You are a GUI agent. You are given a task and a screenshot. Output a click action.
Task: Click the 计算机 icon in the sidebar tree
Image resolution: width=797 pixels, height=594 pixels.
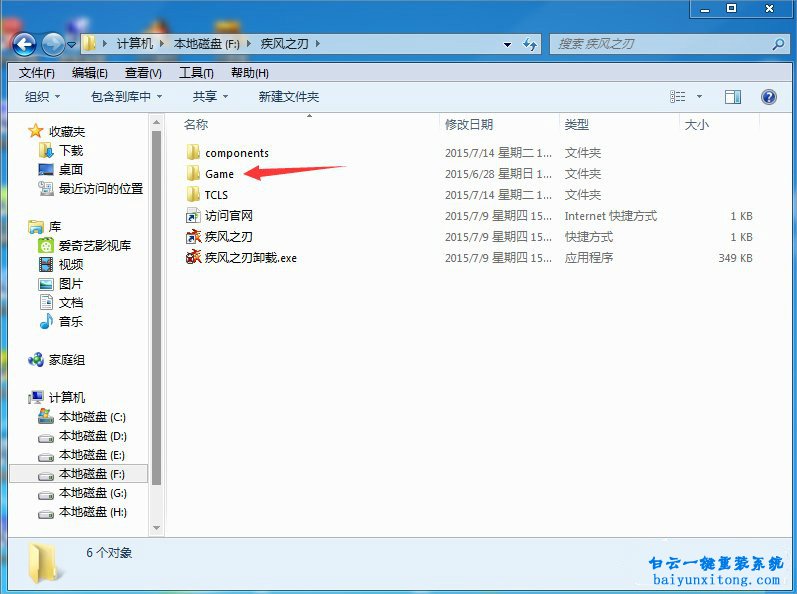36,397
